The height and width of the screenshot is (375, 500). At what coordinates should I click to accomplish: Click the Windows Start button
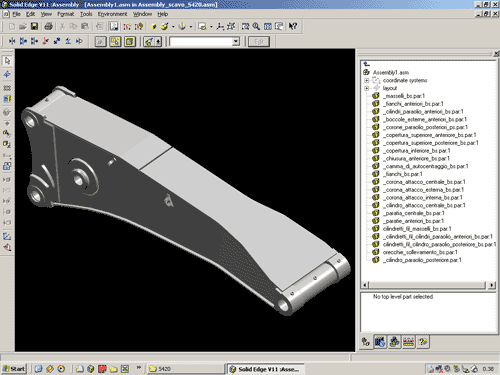[14, 369]
